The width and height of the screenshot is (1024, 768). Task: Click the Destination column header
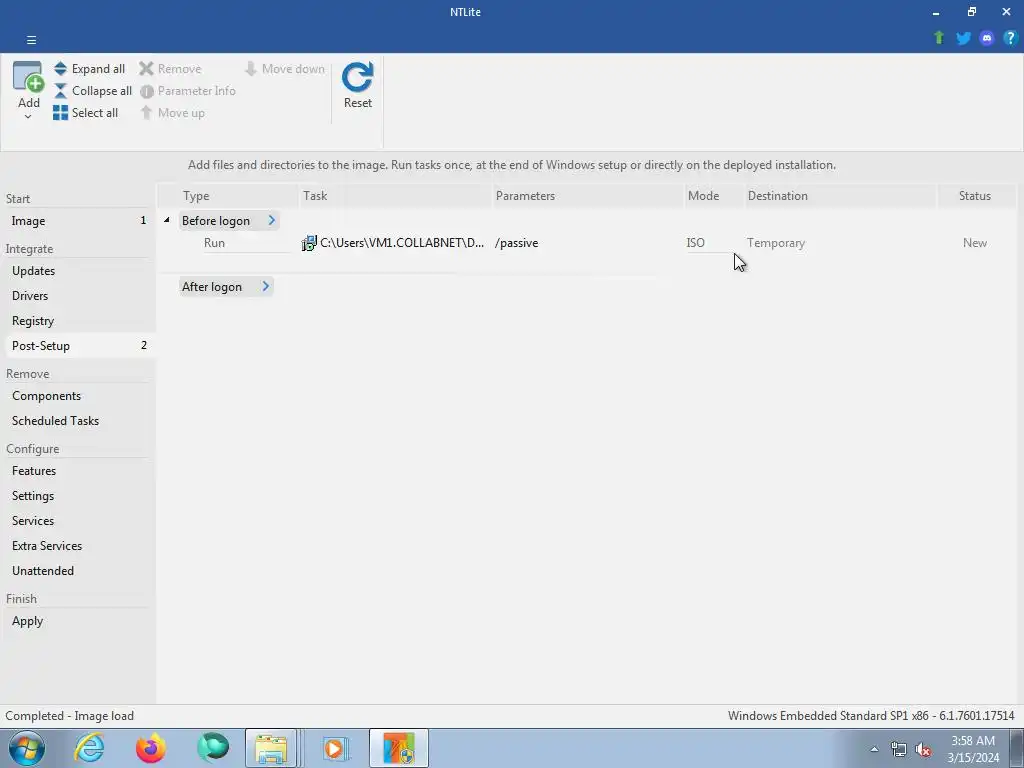[x=840, y=196]
